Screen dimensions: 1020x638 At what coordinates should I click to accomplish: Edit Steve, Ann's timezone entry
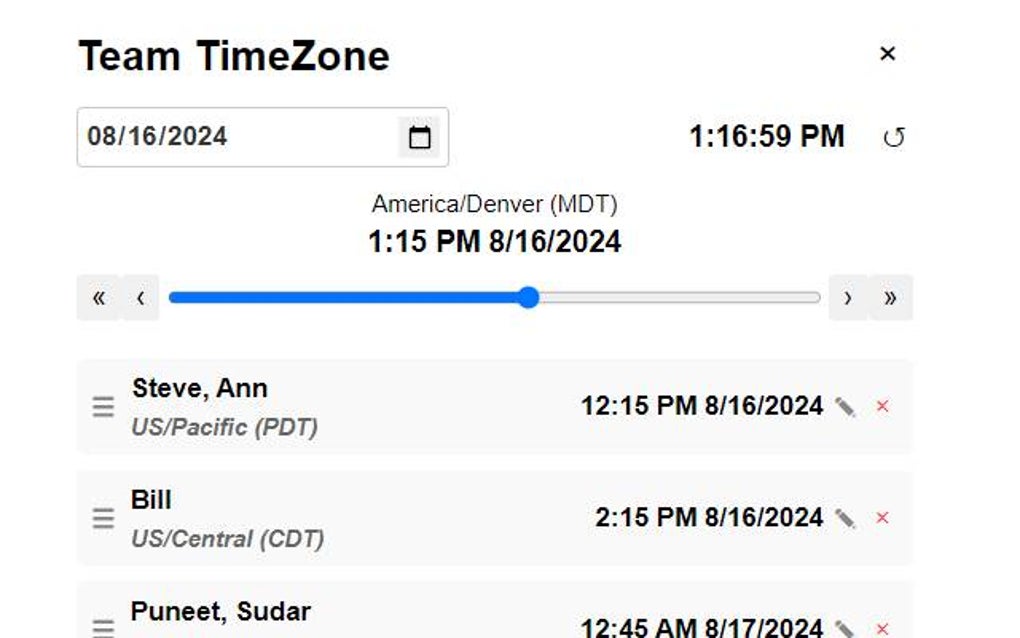(845, 406)
